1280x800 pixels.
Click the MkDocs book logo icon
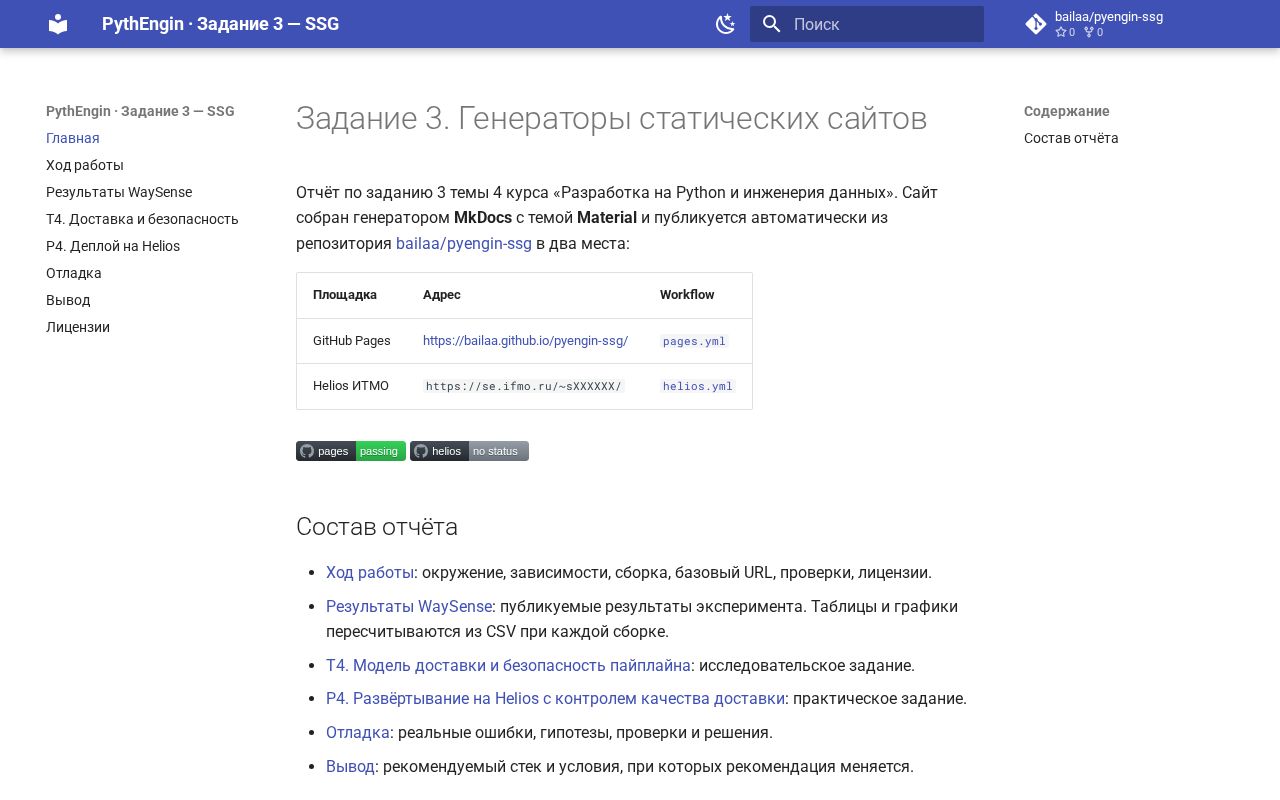58,24
